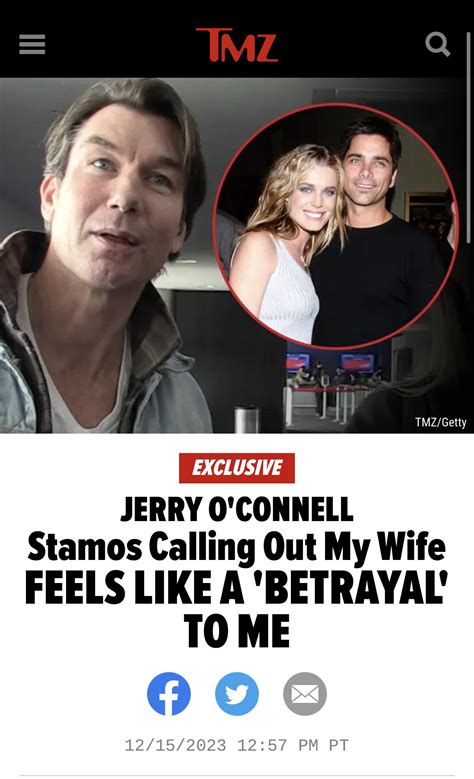
Task: Click the blue airport screens in photo background
Action: pyautogui.click(x=330, y=362)
